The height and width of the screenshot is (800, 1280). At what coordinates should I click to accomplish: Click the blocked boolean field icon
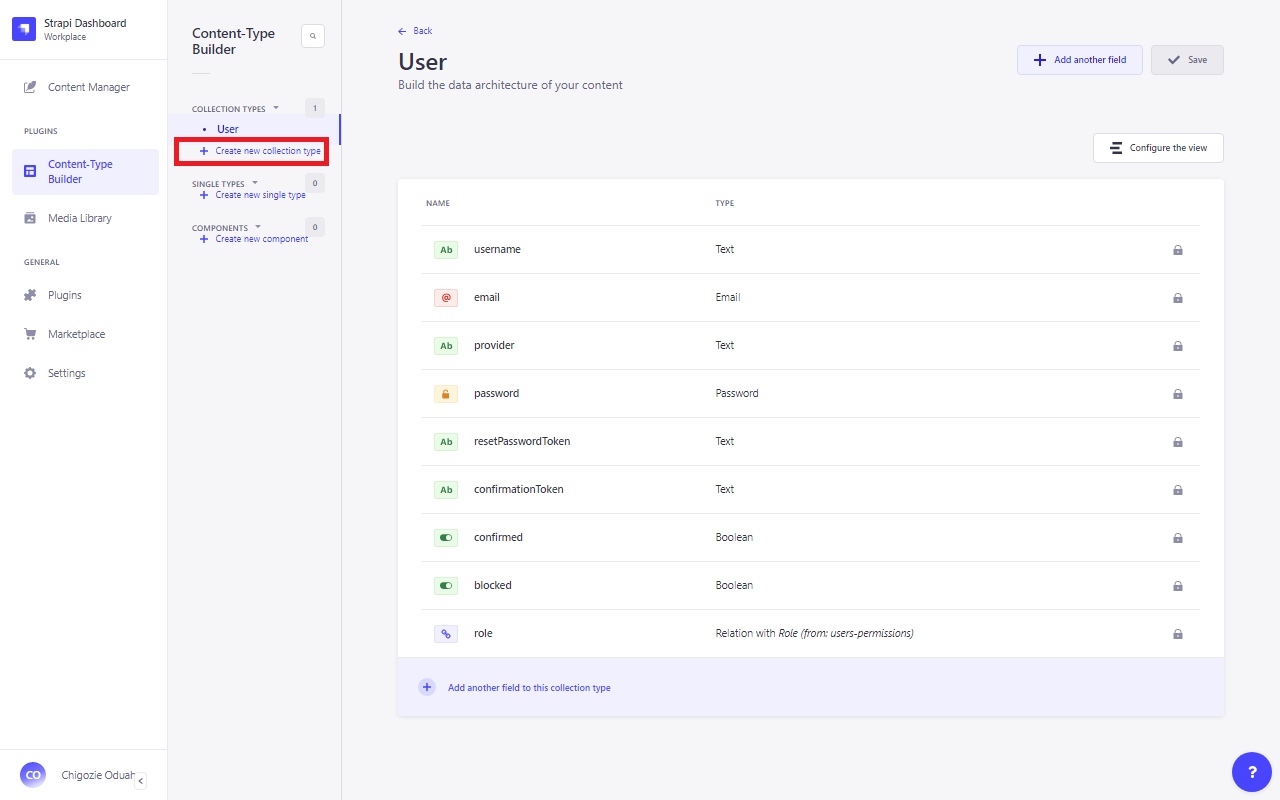tap(446, 586)
